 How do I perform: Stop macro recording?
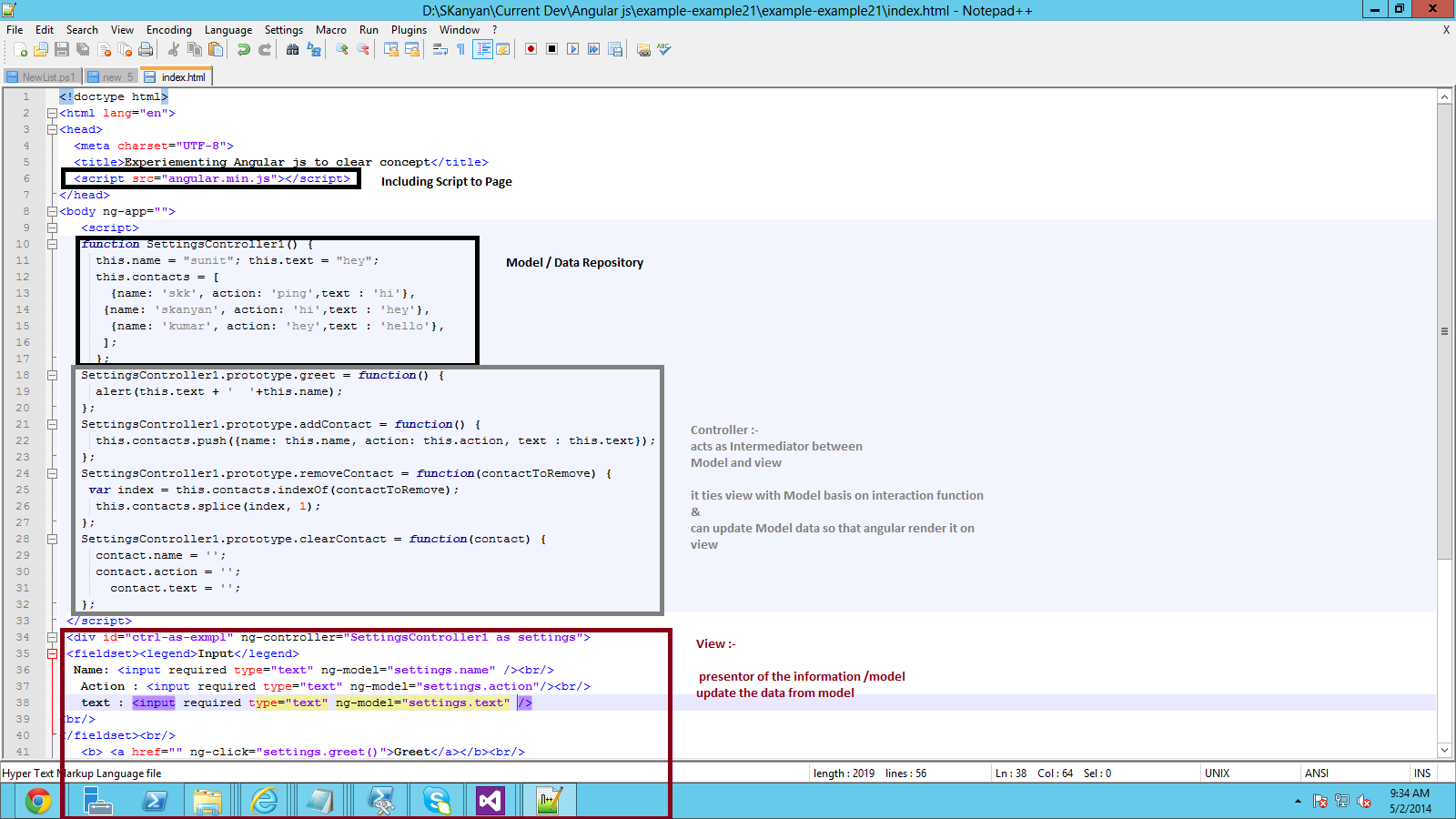coord(552,50)
